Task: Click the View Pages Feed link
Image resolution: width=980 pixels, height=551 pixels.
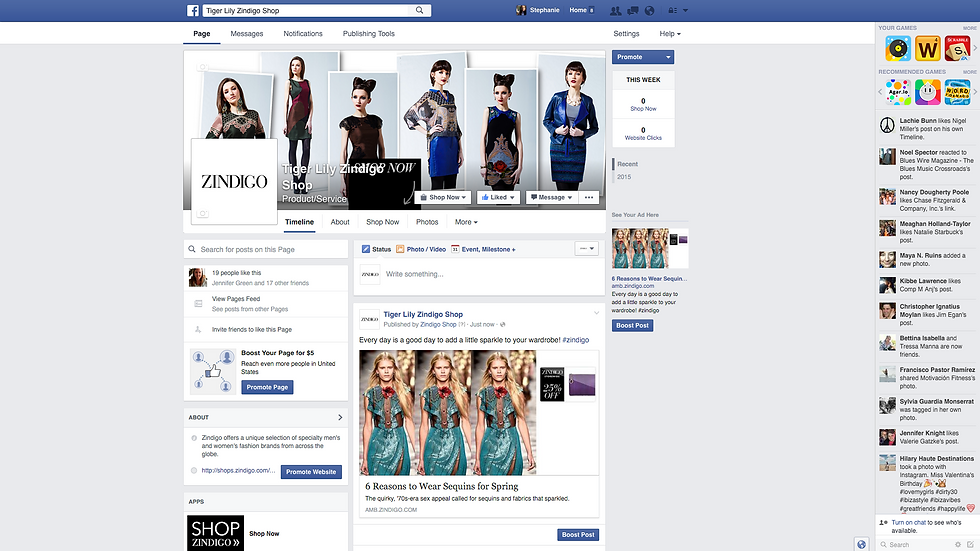Action: point(236,299)
